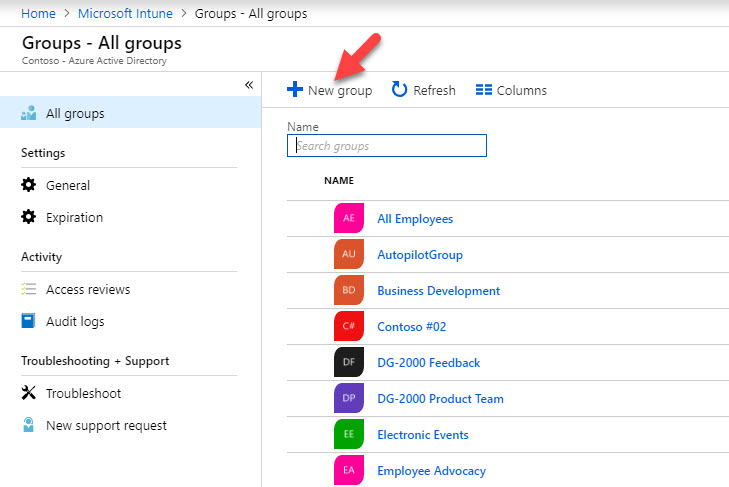
Task: Click the All groups people icon
Action: 28,113
